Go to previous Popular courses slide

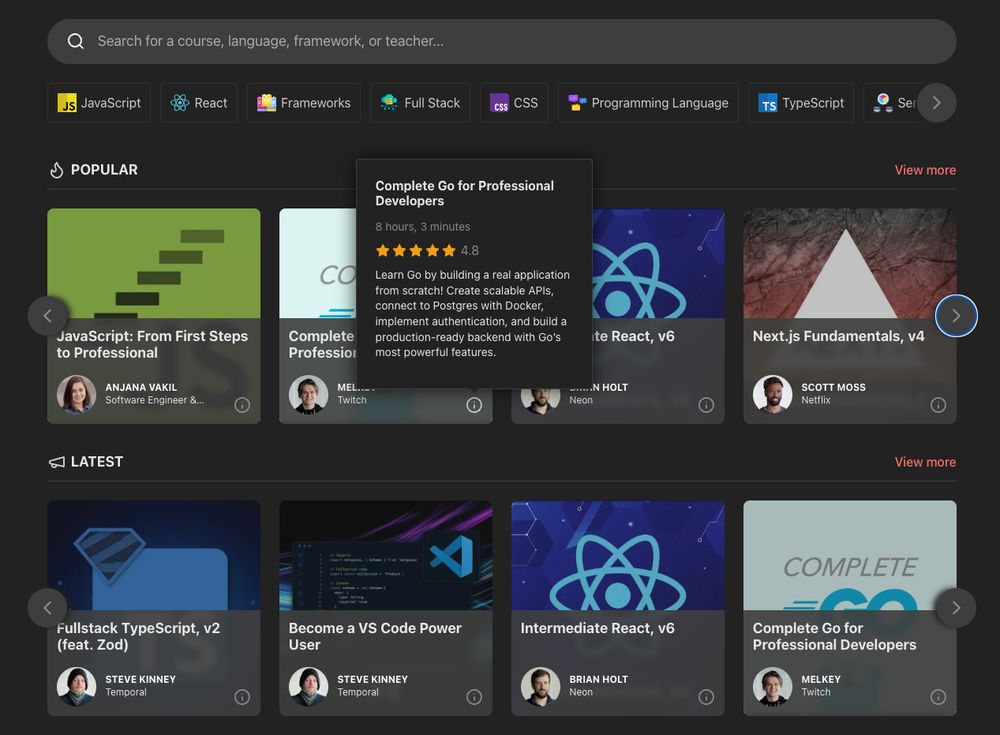(47, 316)
